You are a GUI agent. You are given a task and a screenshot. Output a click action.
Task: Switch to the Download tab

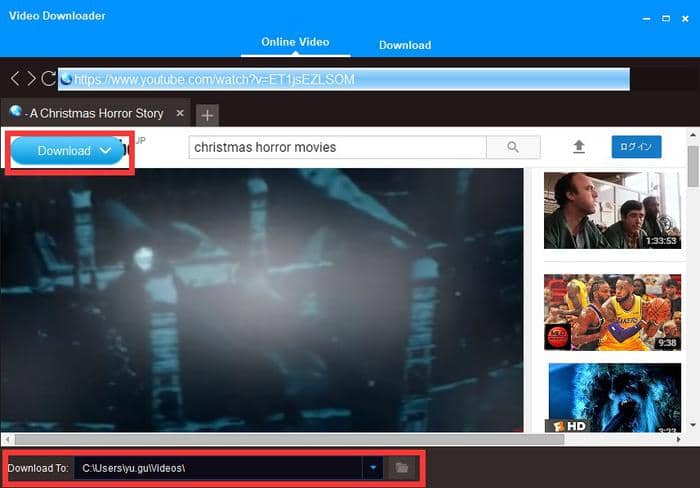(x=405, y=45)
